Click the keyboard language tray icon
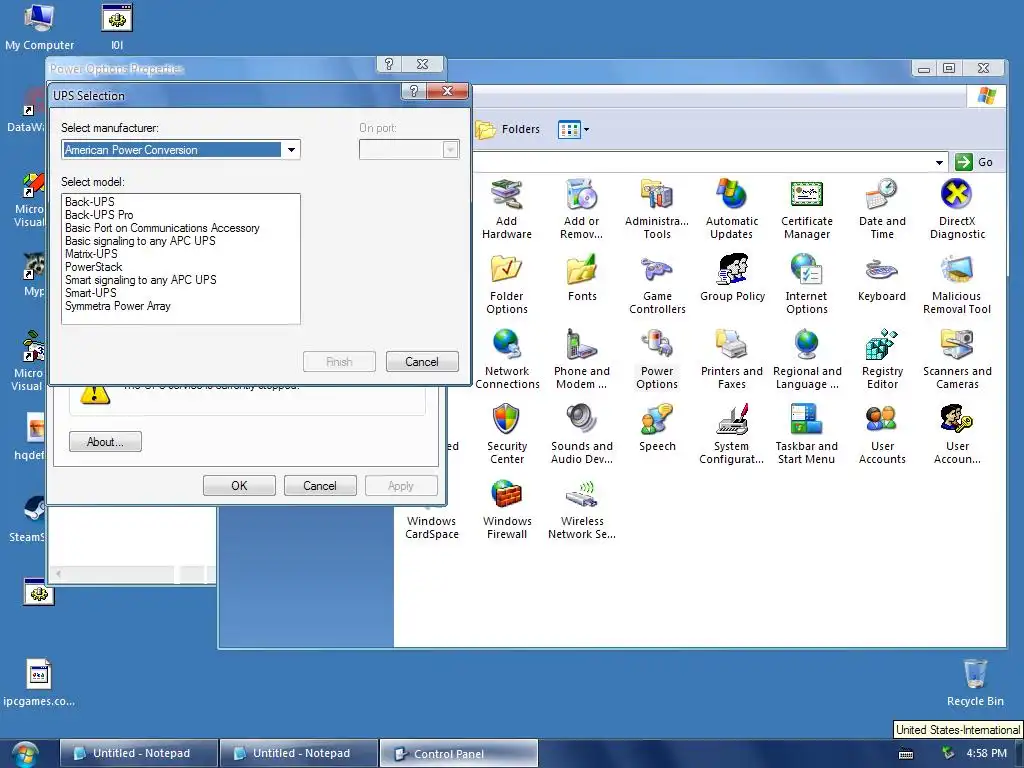 click(906, 754)
